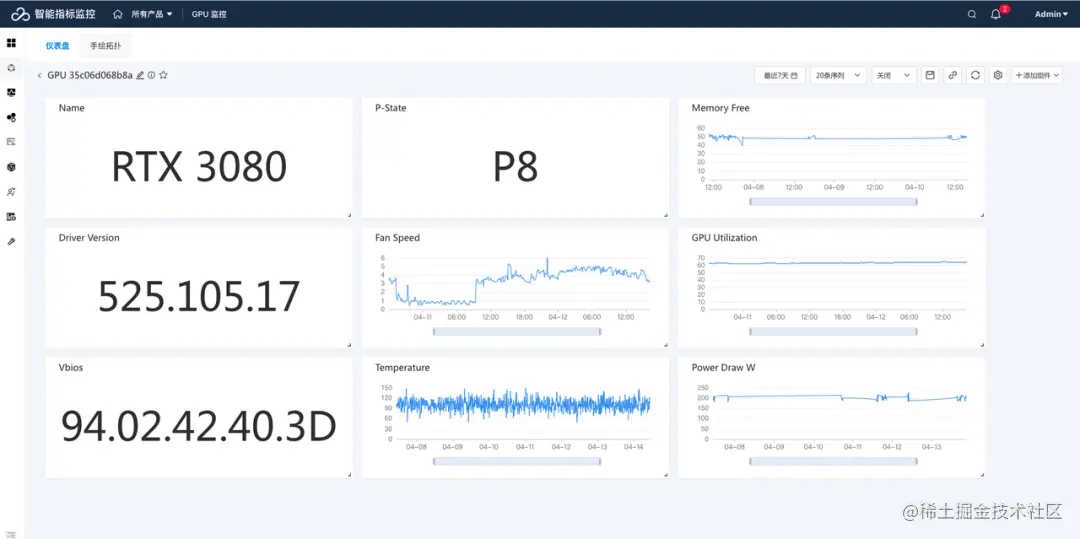Click the P-State panel title
Screen dimensions: 1080x539
(x=391, y=108)
